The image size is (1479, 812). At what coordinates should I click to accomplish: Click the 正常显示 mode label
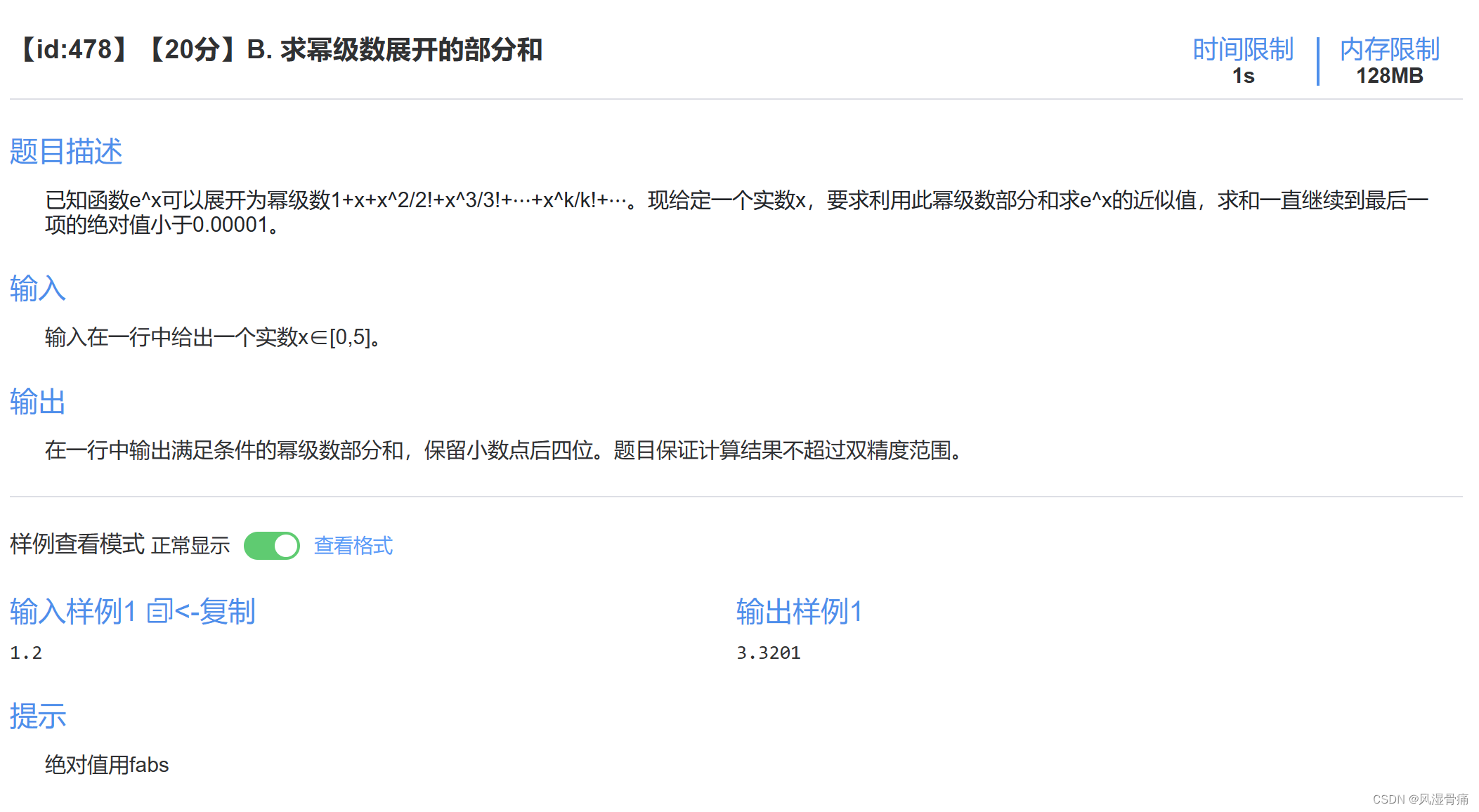click(190, 546)
